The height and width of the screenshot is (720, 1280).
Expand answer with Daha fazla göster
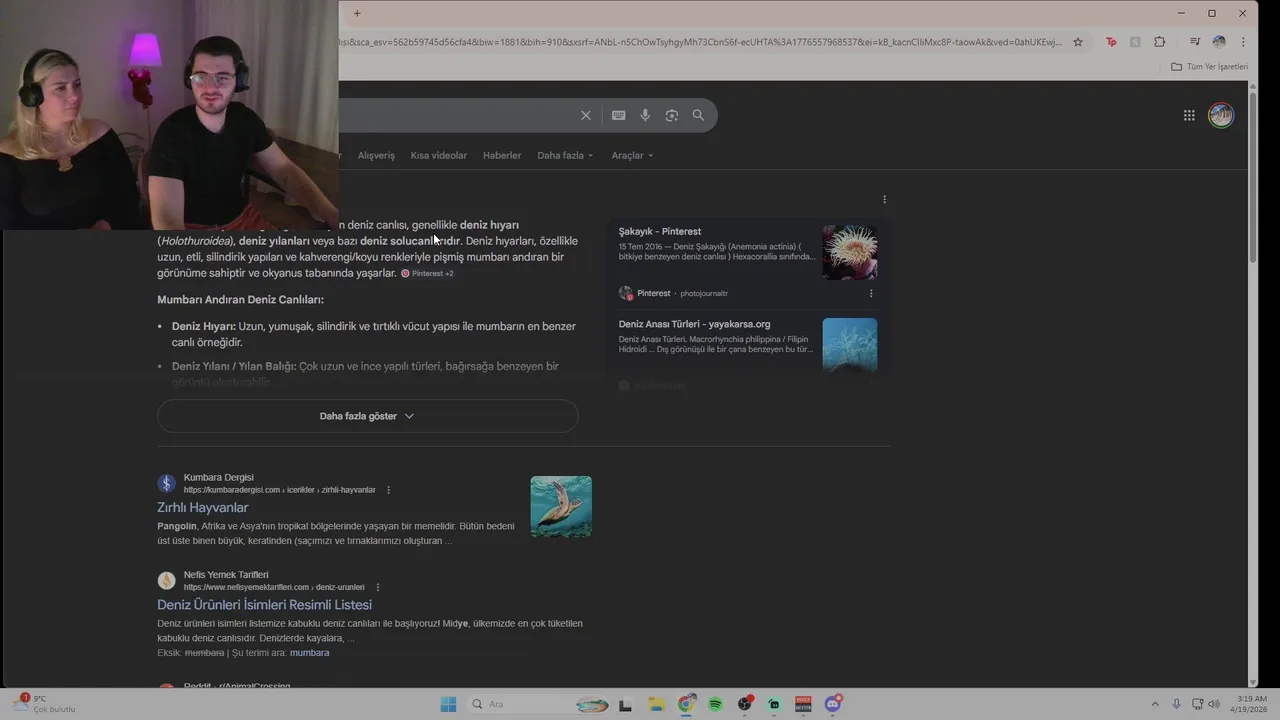(367, 416)
